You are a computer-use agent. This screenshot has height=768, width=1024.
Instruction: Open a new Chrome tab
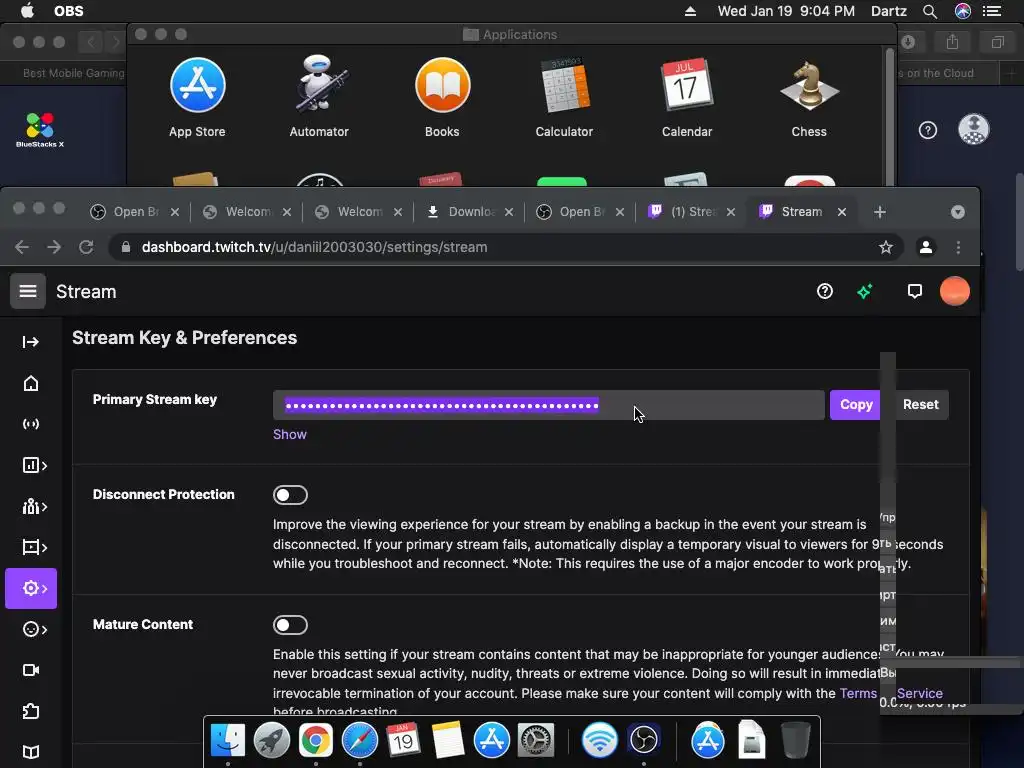coord(880,212)
